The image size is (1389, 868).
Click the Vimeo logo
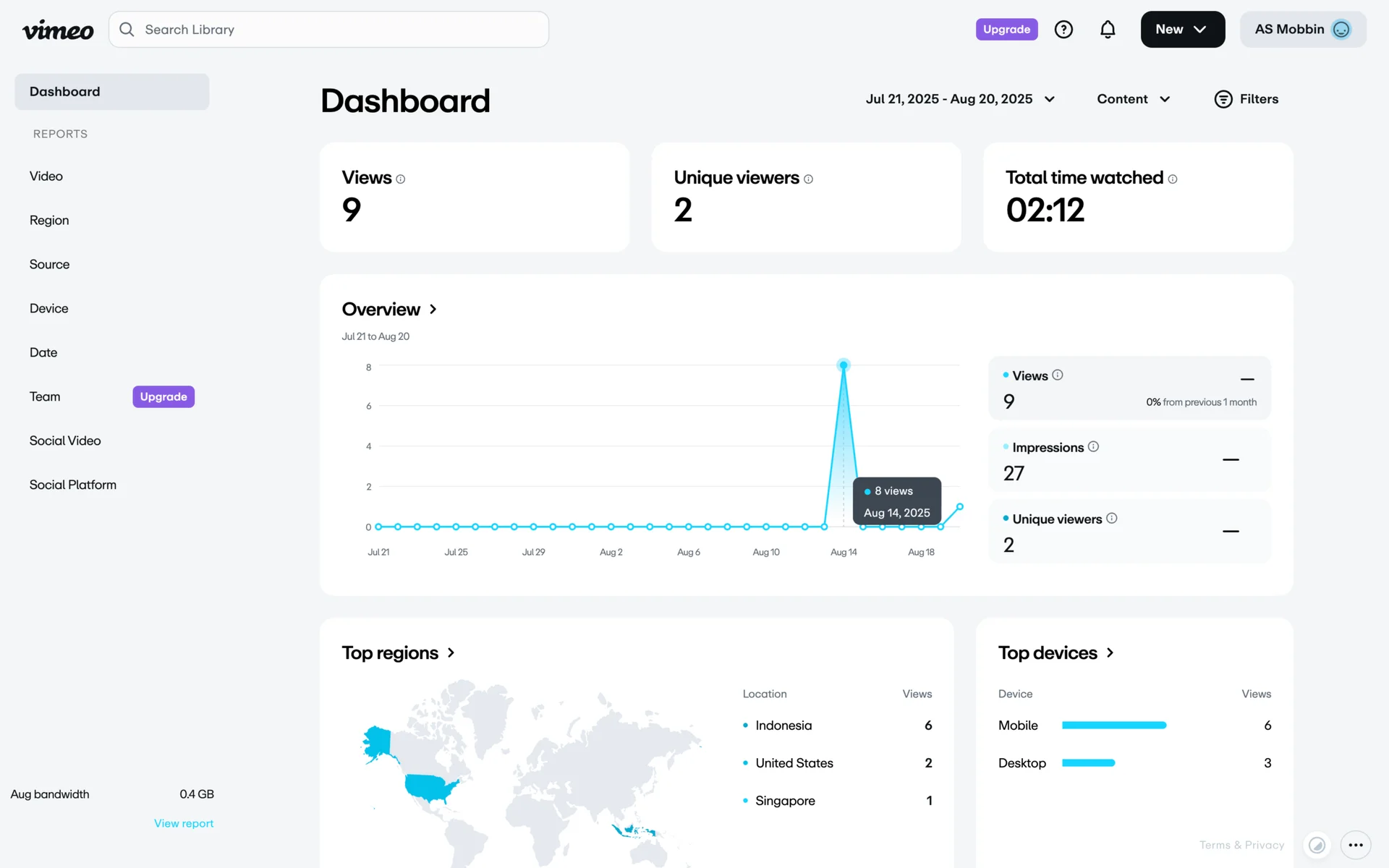point(58,30)
